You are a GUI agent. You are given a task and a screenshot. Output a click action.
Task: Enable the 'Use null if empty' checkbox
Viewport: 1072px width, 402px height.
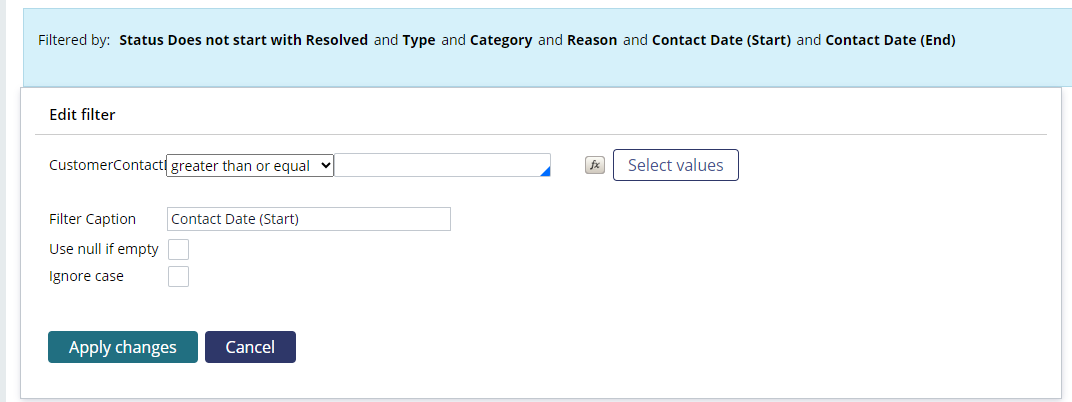pyautogui.click(x=178, y=250)
